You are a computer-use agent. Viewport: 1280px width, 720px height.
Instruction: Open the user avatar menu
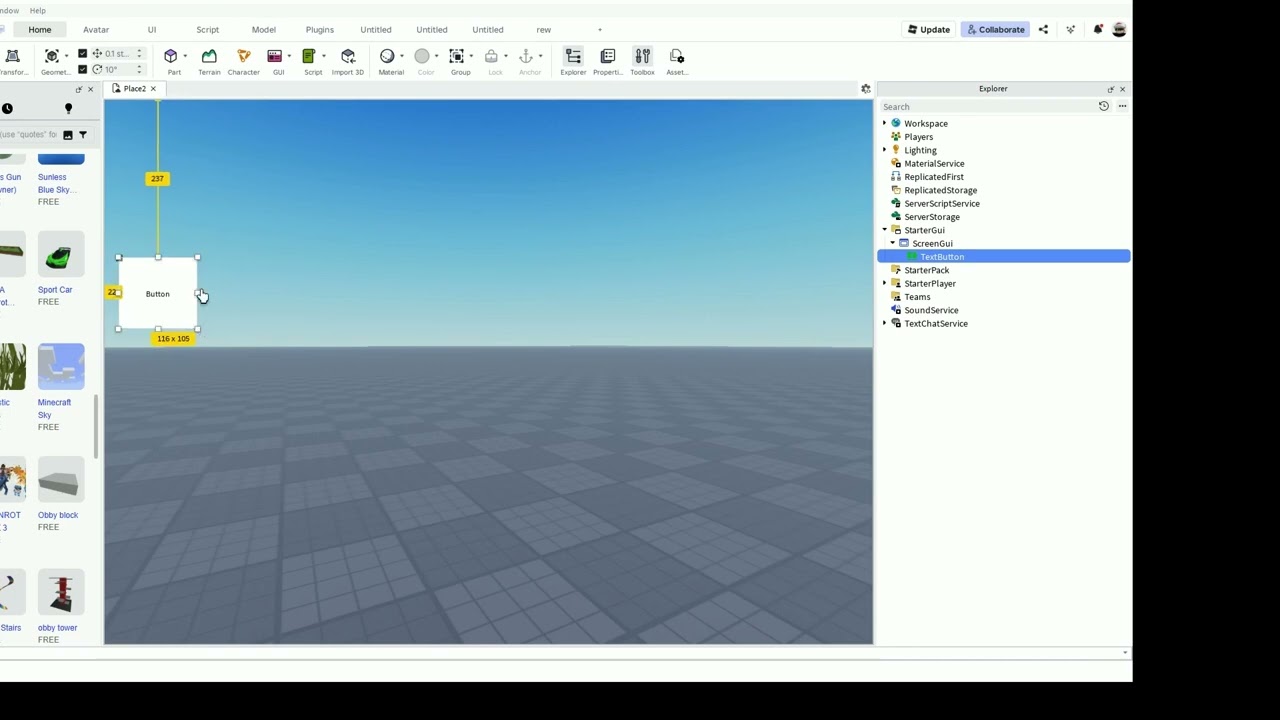1119,29
